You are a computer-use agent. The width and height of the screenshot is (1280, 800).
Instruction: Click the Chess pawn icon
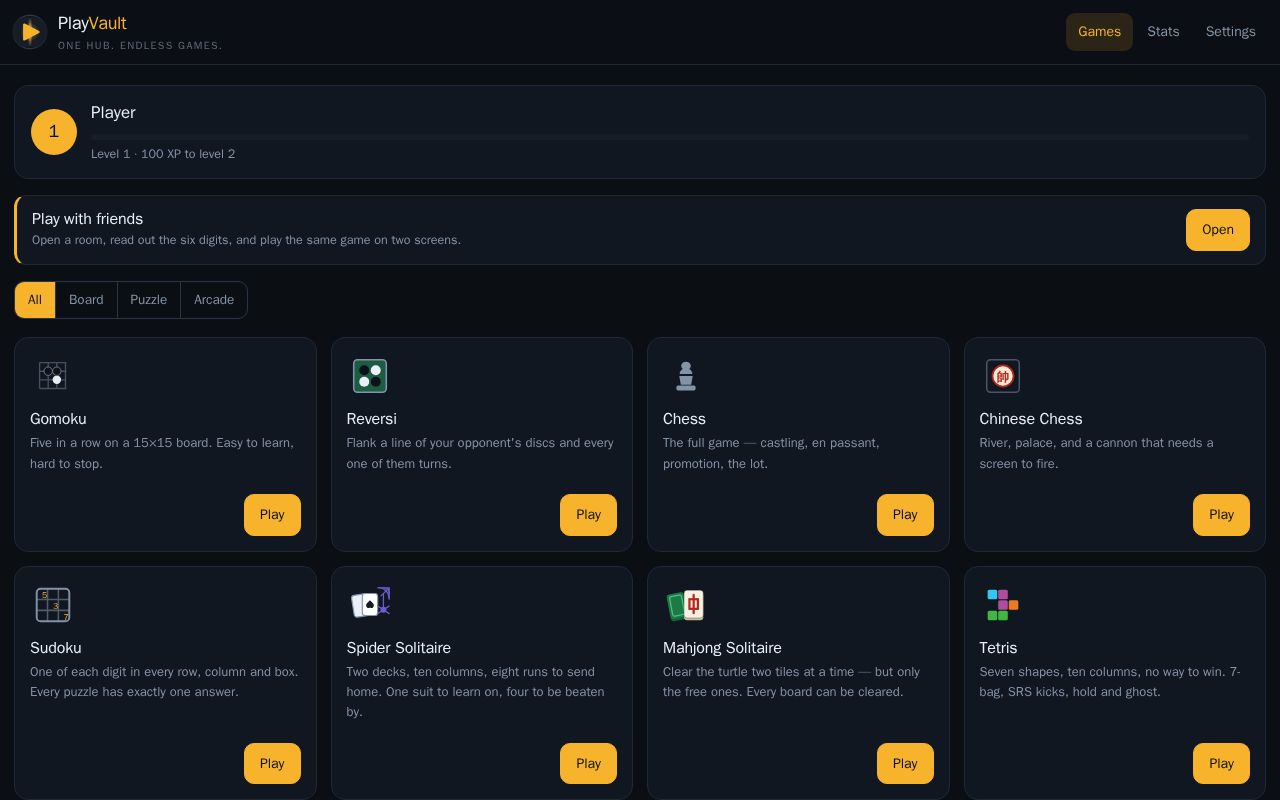click(x=686, y=376)
